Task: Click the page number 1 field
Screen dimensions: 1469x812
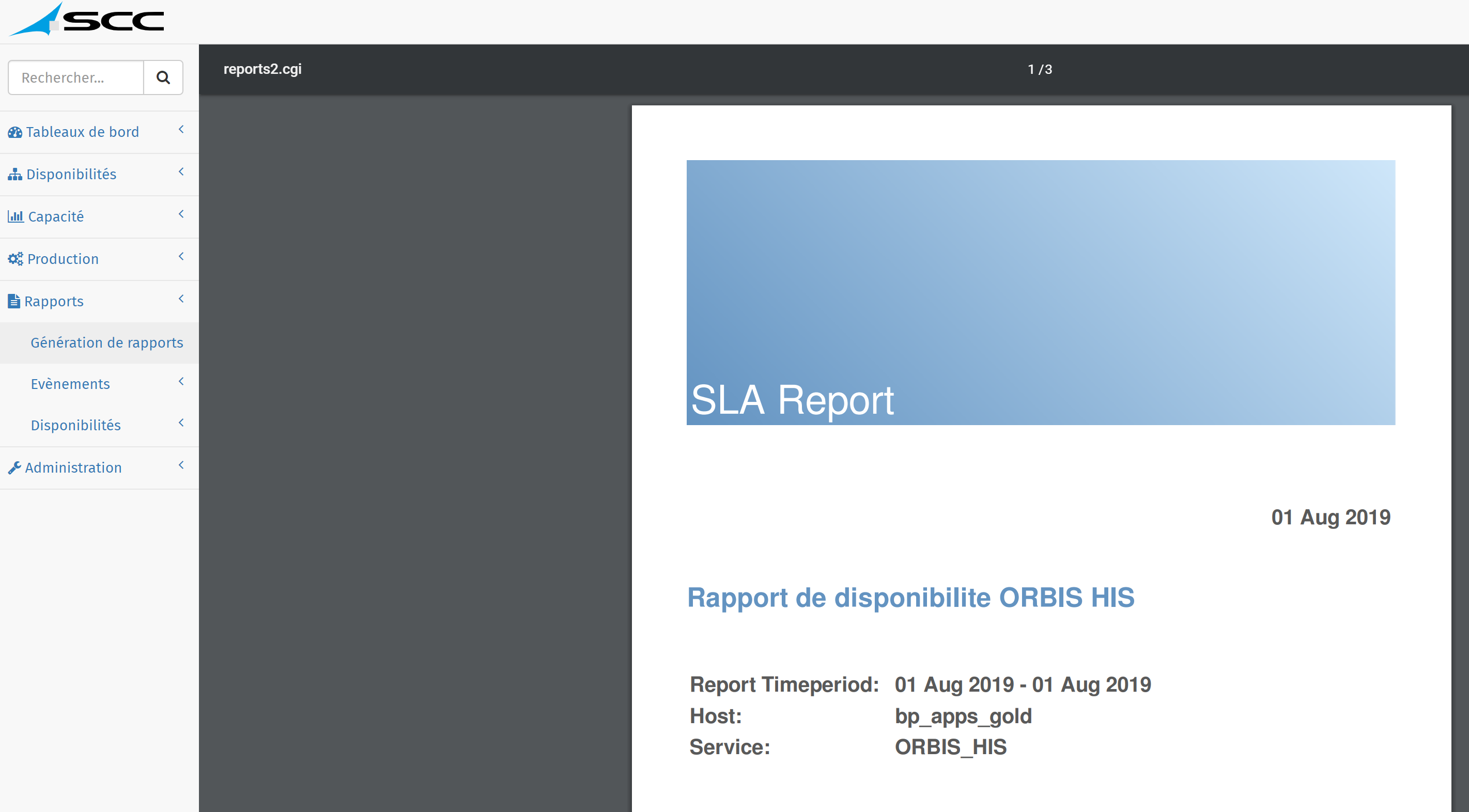Action: click(x=1031, y=70)
